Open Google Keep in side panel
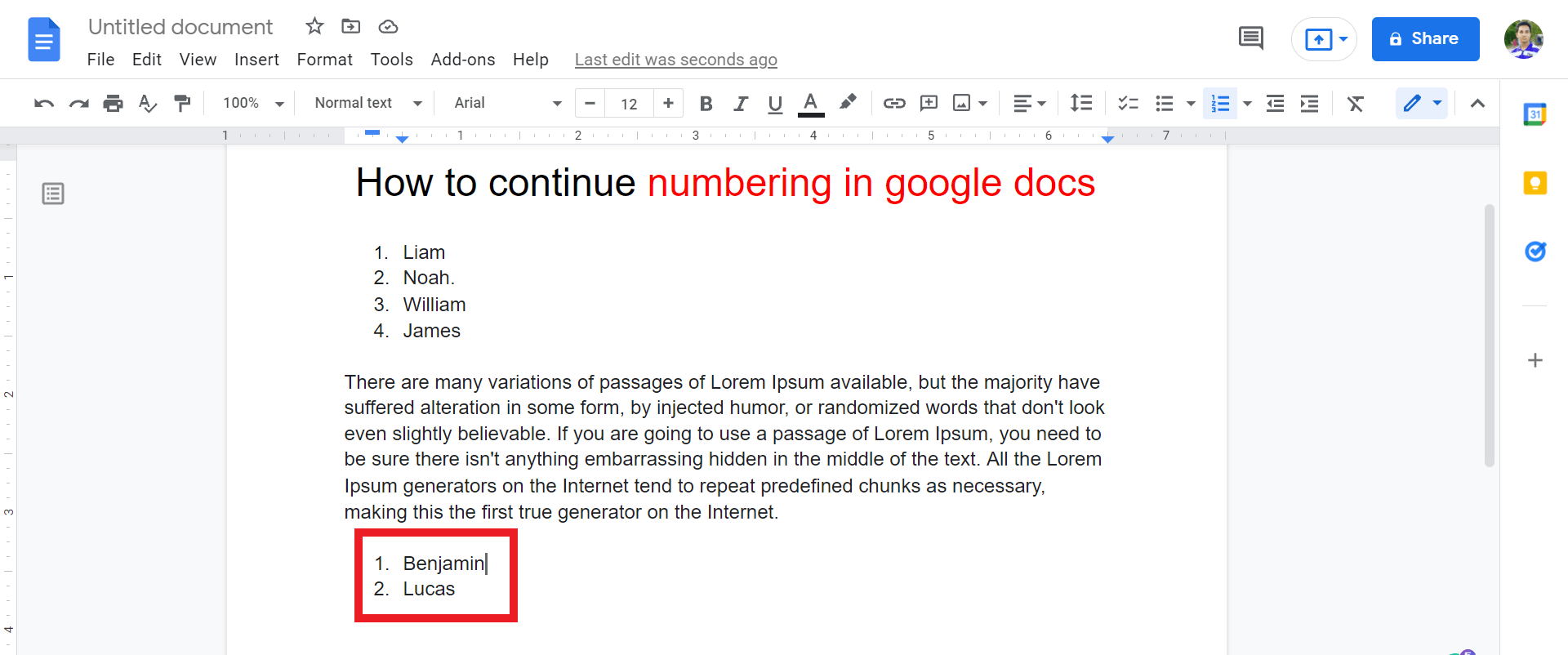Viewport: 1568px width, 655px height. [x=1535, y=183]
